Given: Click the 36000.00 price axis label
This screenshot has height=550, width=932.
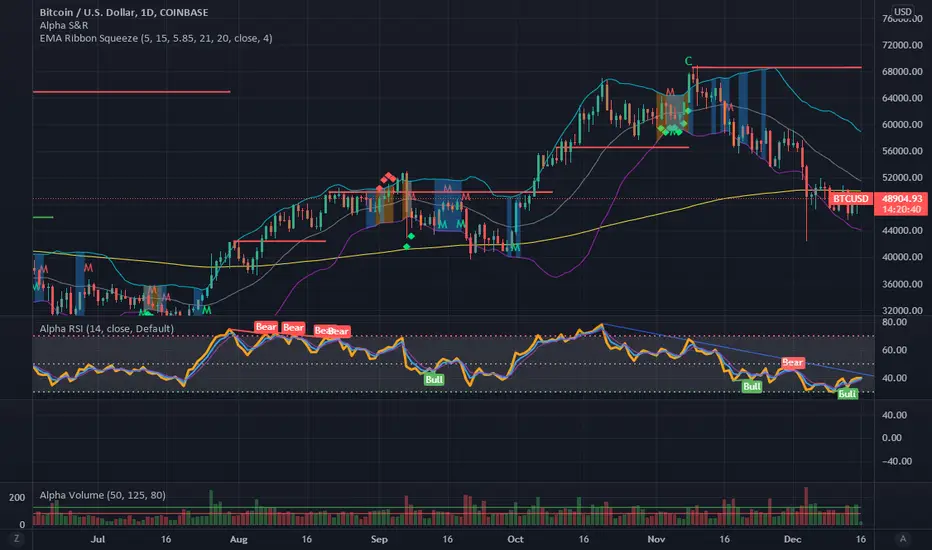Looking at the screenshot, I should point(902,284).
